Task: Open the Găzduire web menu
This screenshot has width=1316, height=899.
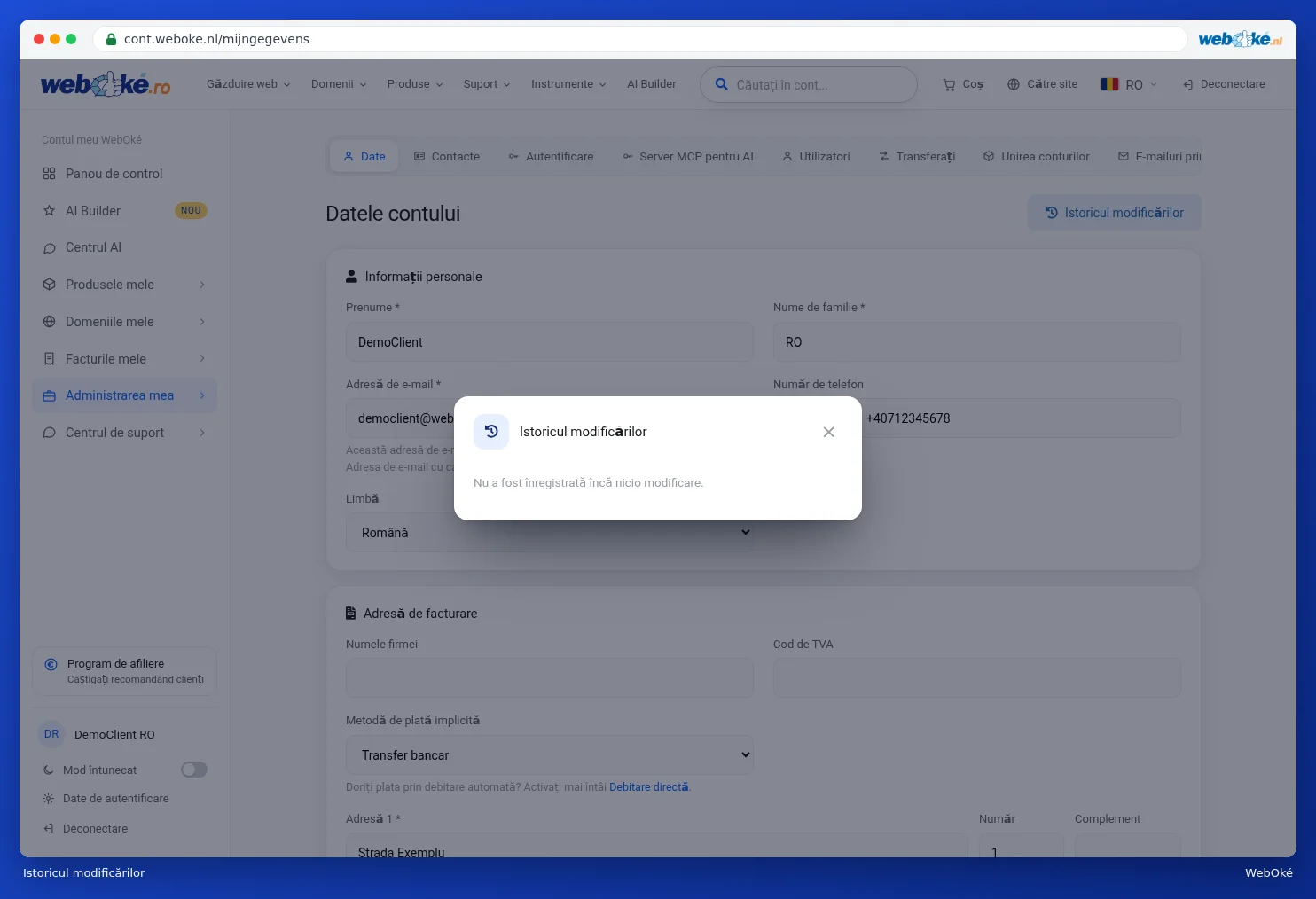Action: click(248, 84)
